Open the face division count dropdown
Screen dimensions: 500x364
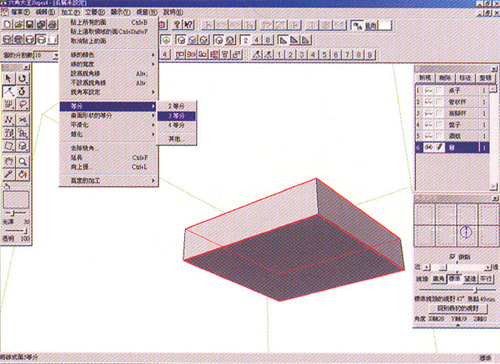click(56, 55)
